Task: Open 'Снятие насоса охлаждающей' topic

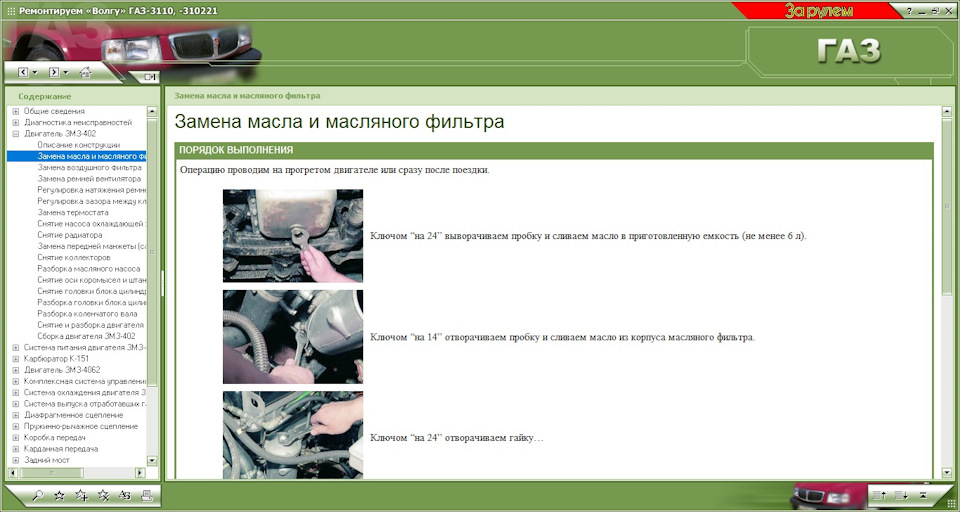Action: pyautogui.click(x=91, y=224)
